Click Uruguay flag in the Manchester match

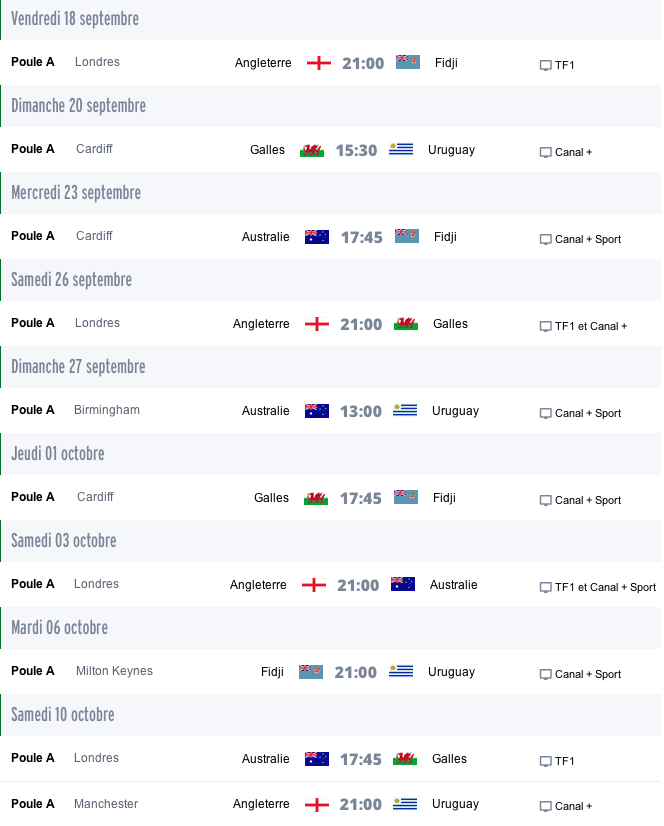tap(405, 804)
